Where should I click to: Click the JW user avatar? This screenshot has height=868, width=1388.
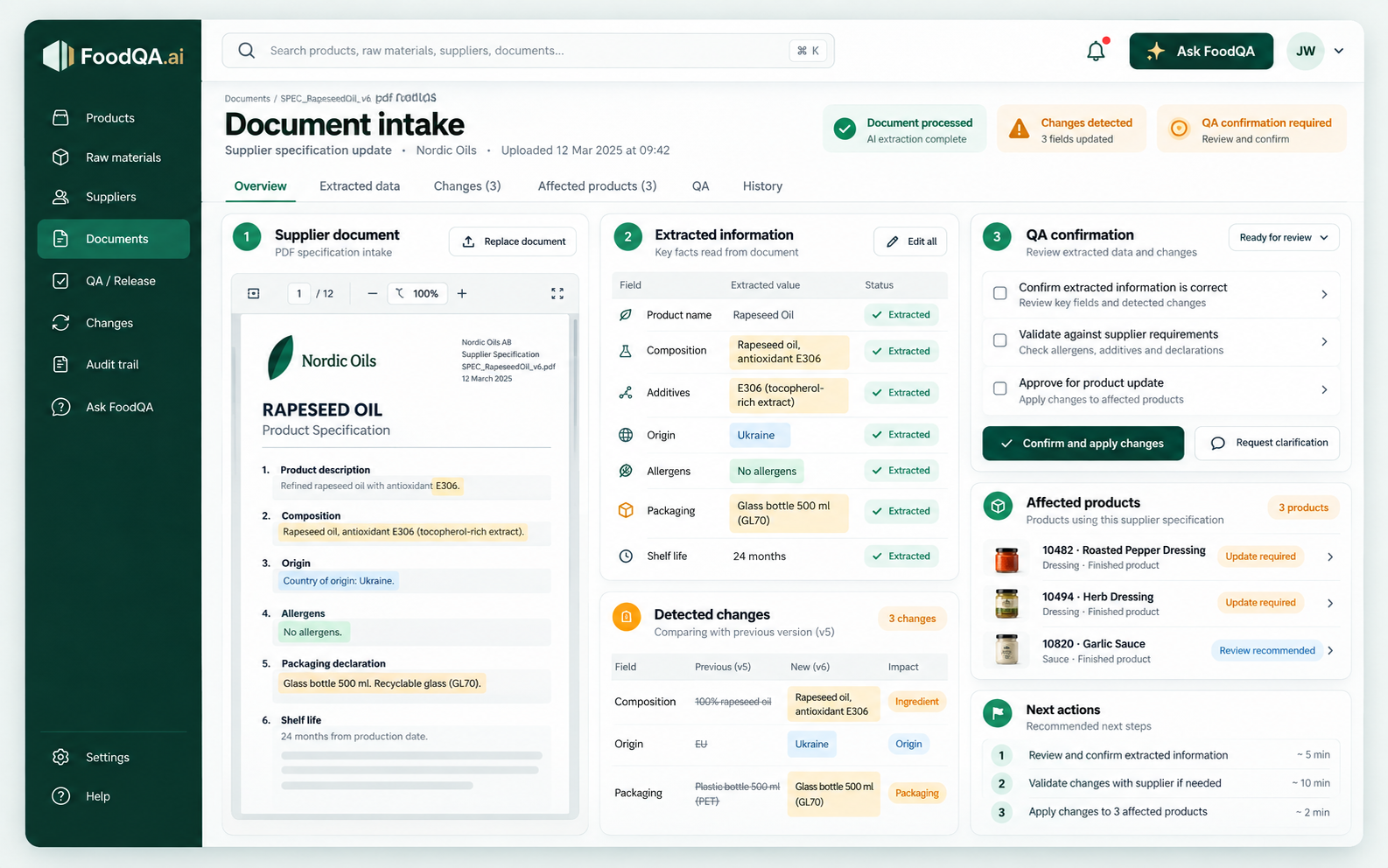pyautogui.click(x=1306, y=51)
